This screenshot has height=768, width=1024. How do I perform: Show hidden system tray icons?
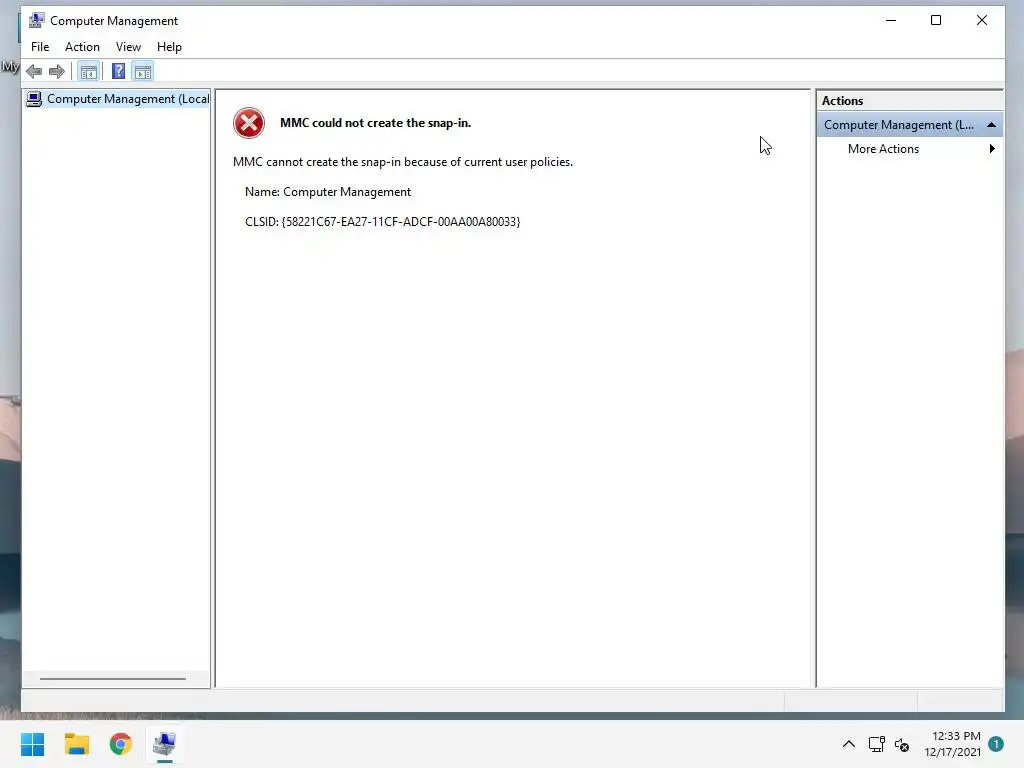pos(848,744)
